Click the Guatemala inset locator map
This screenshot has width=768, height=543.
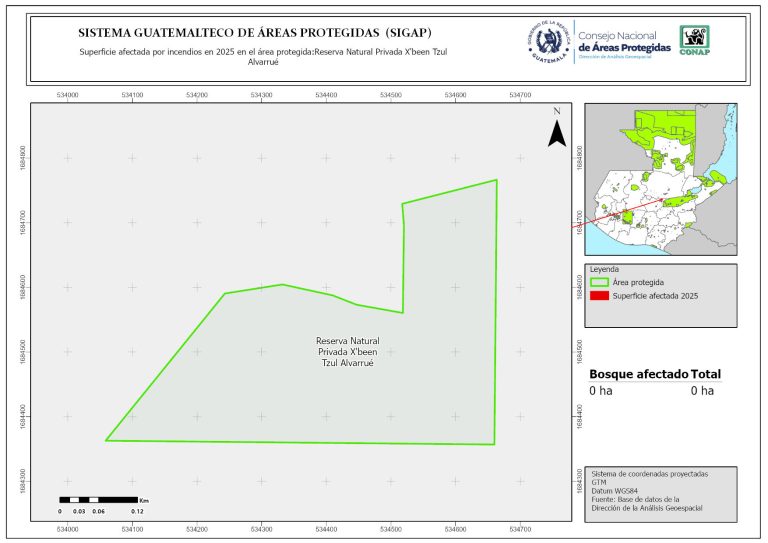click(659, 180)
